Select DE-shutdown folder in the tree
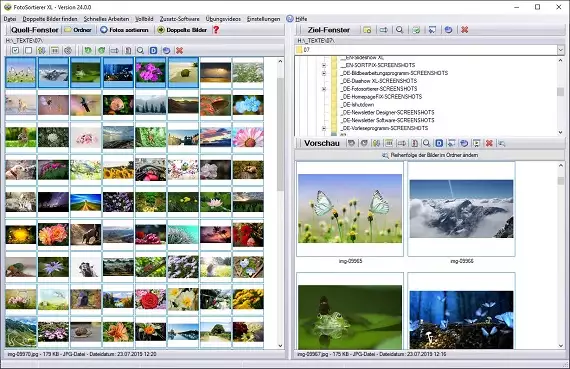Viewport: 570px width, 369px height. pos(357,105)
